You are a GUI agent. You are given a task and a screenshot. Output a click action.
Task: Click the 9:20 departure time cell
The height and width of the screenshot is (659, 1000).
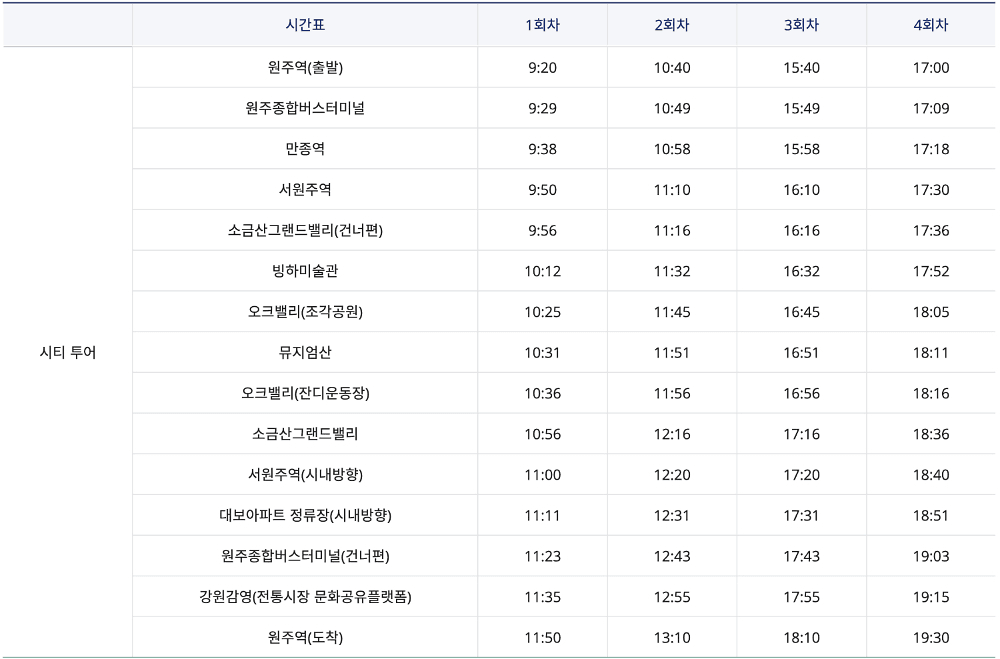coord(541,66)
